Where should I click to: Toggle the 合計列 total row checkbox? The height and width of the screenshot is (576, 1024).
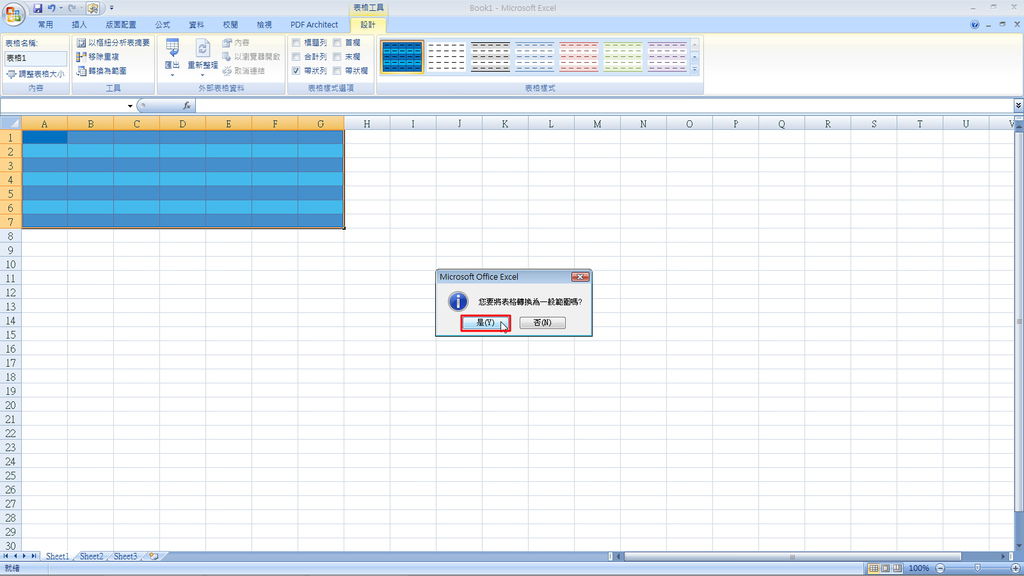tap(296, 57)
